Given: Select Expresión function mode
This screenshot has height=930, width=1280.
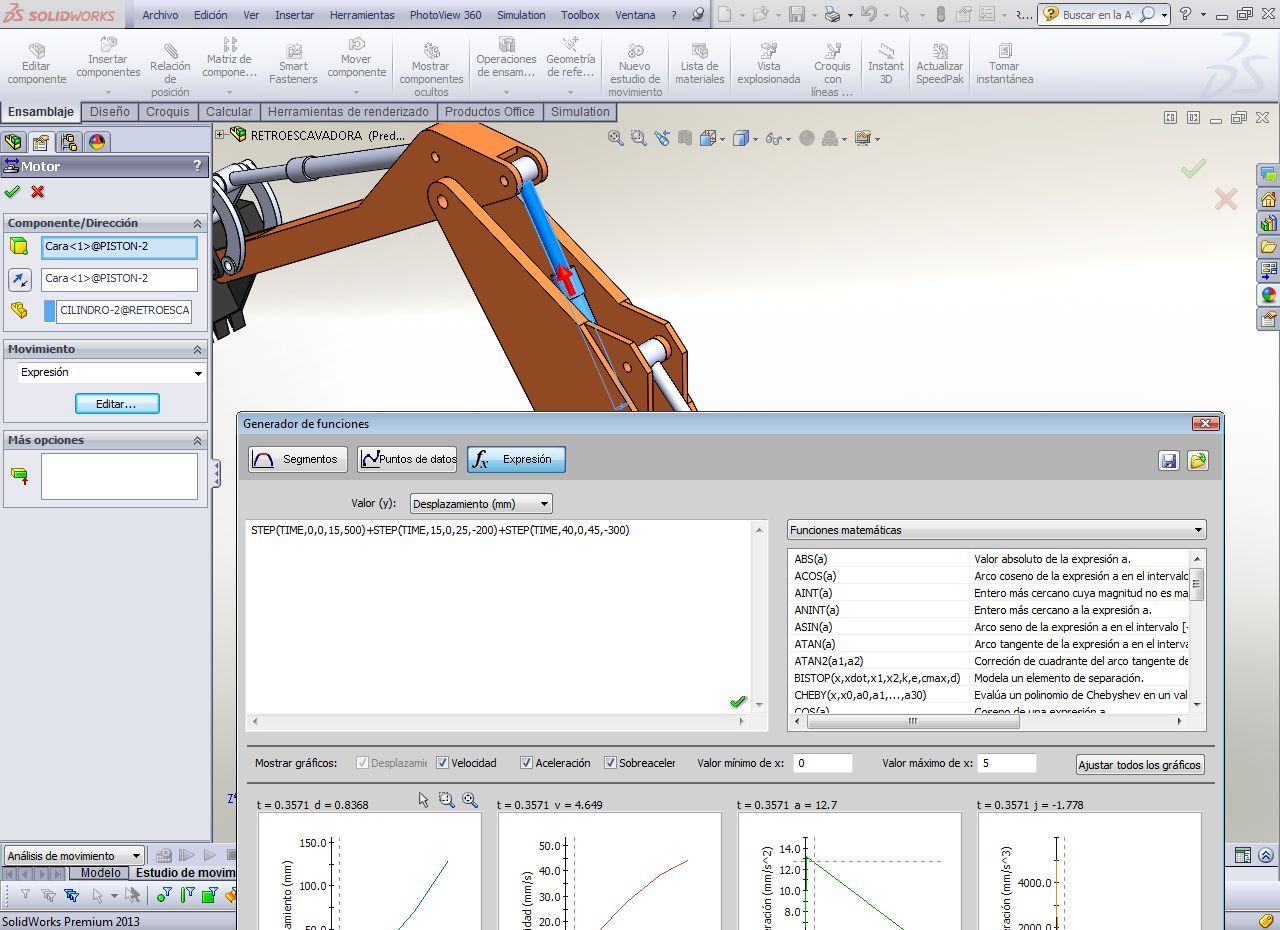Looking at the screenshot, I should (516, 459).
